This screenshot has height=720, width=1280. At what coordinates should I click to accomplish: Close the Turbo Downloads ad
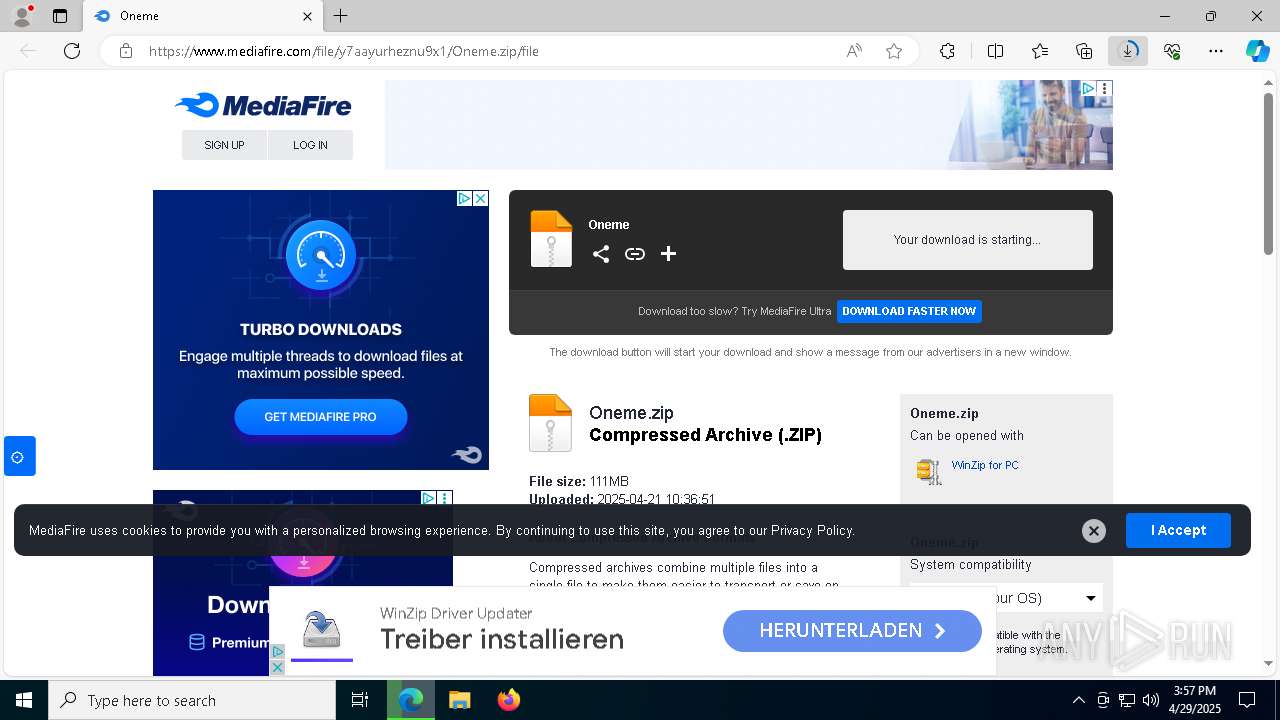tap(481, 198)
